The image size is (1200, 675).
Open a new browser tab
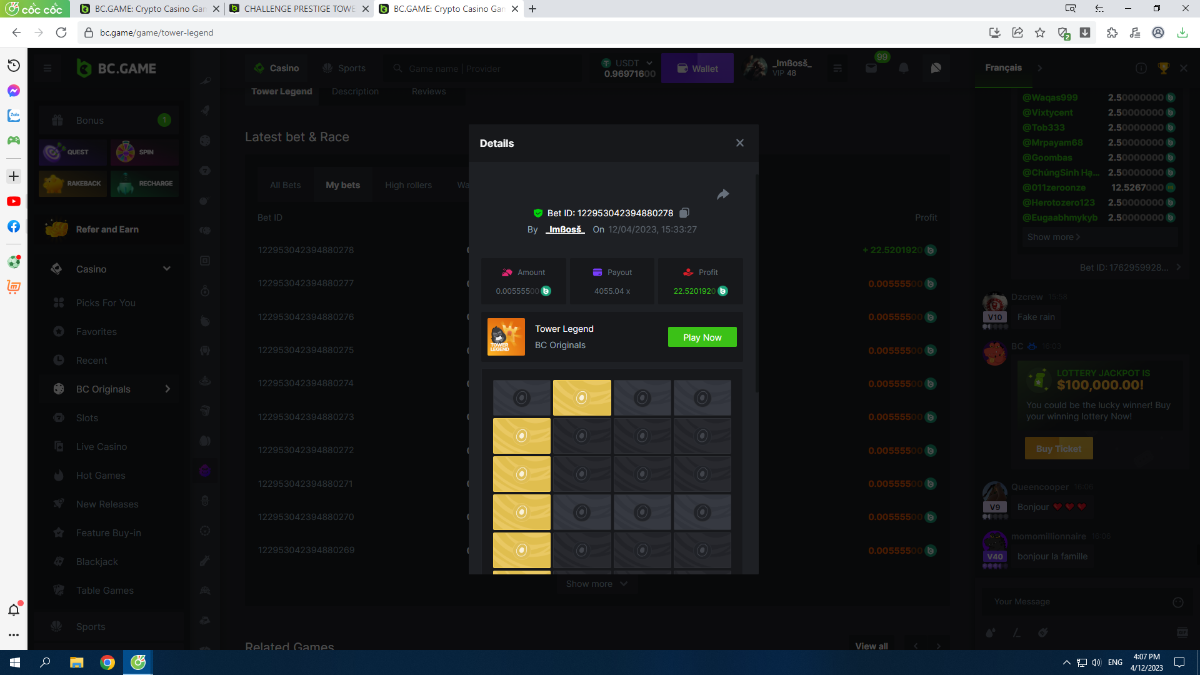(532, 9)
